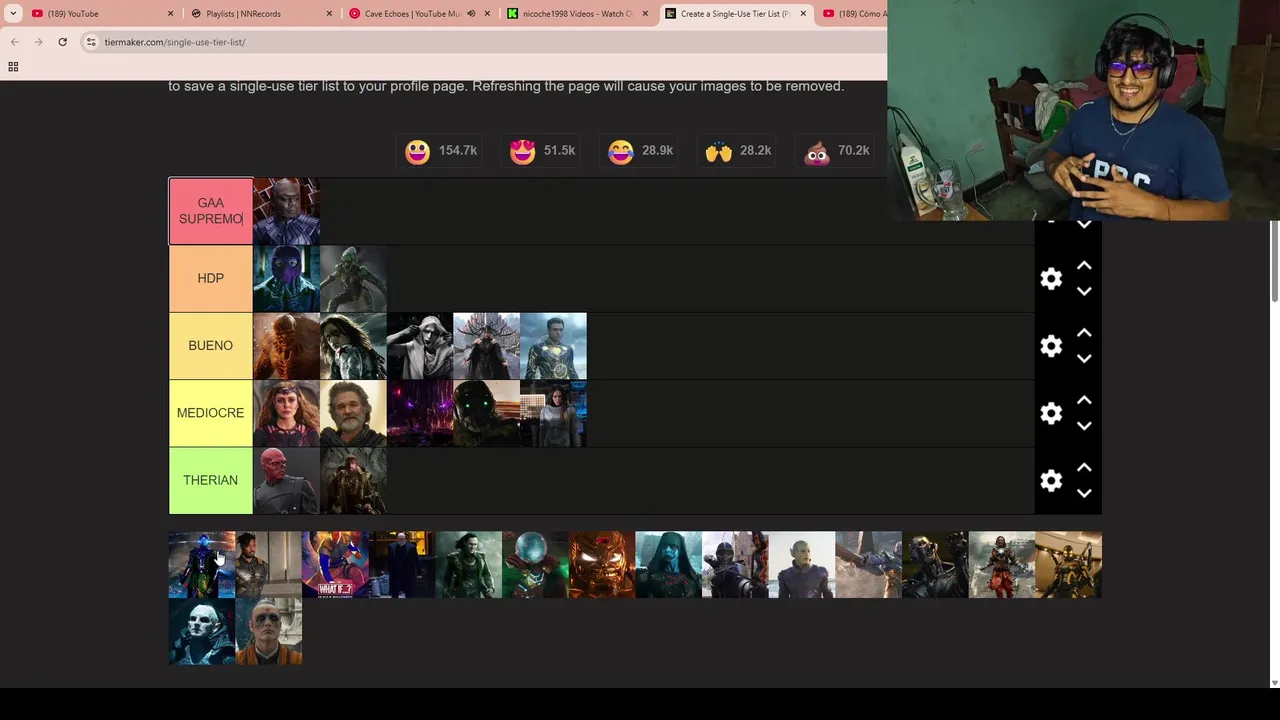Switch to the (189) YouTube tab

pyautogui.click(x=103, y=14)
